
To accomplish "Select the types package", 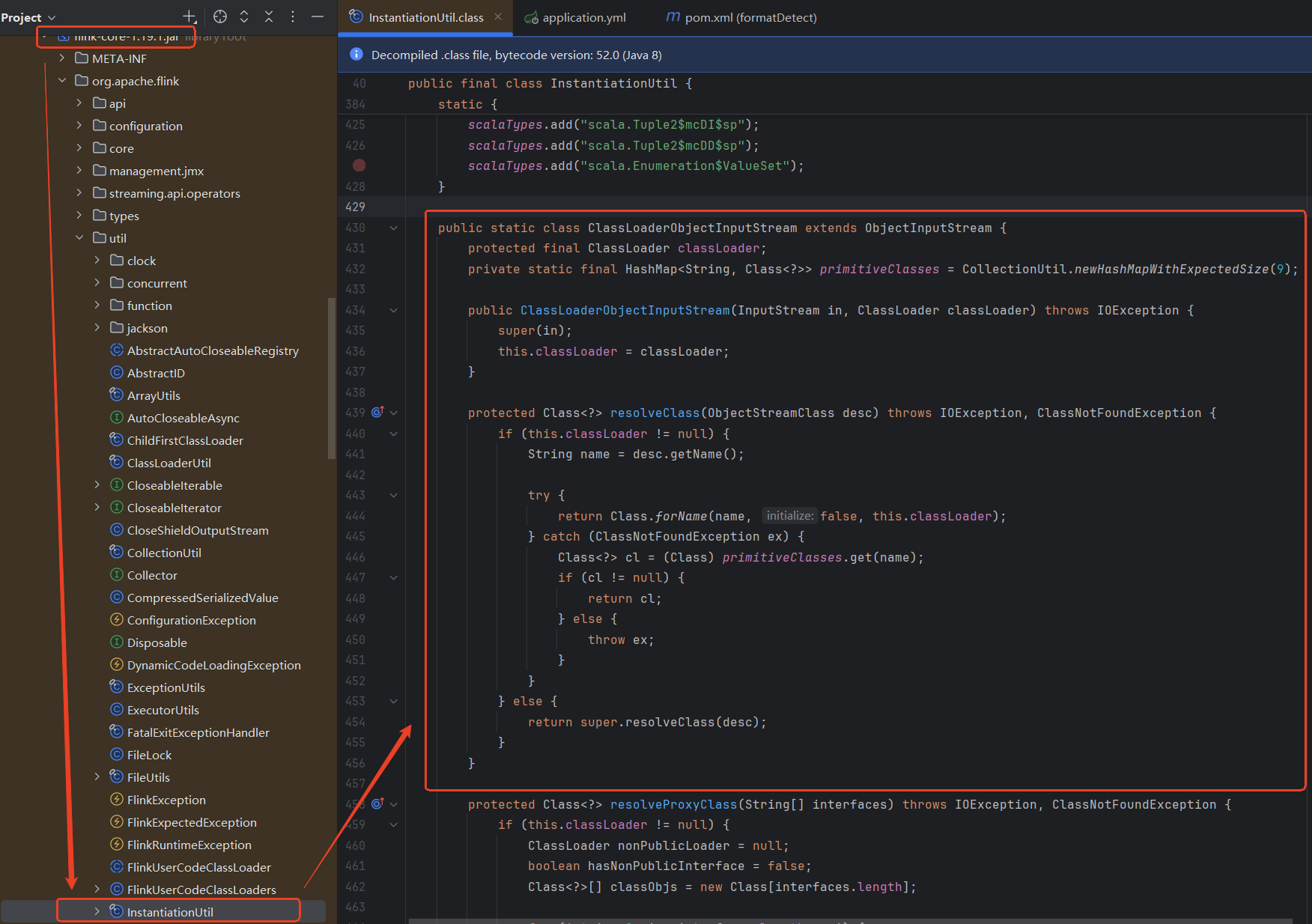I will 124,216.
